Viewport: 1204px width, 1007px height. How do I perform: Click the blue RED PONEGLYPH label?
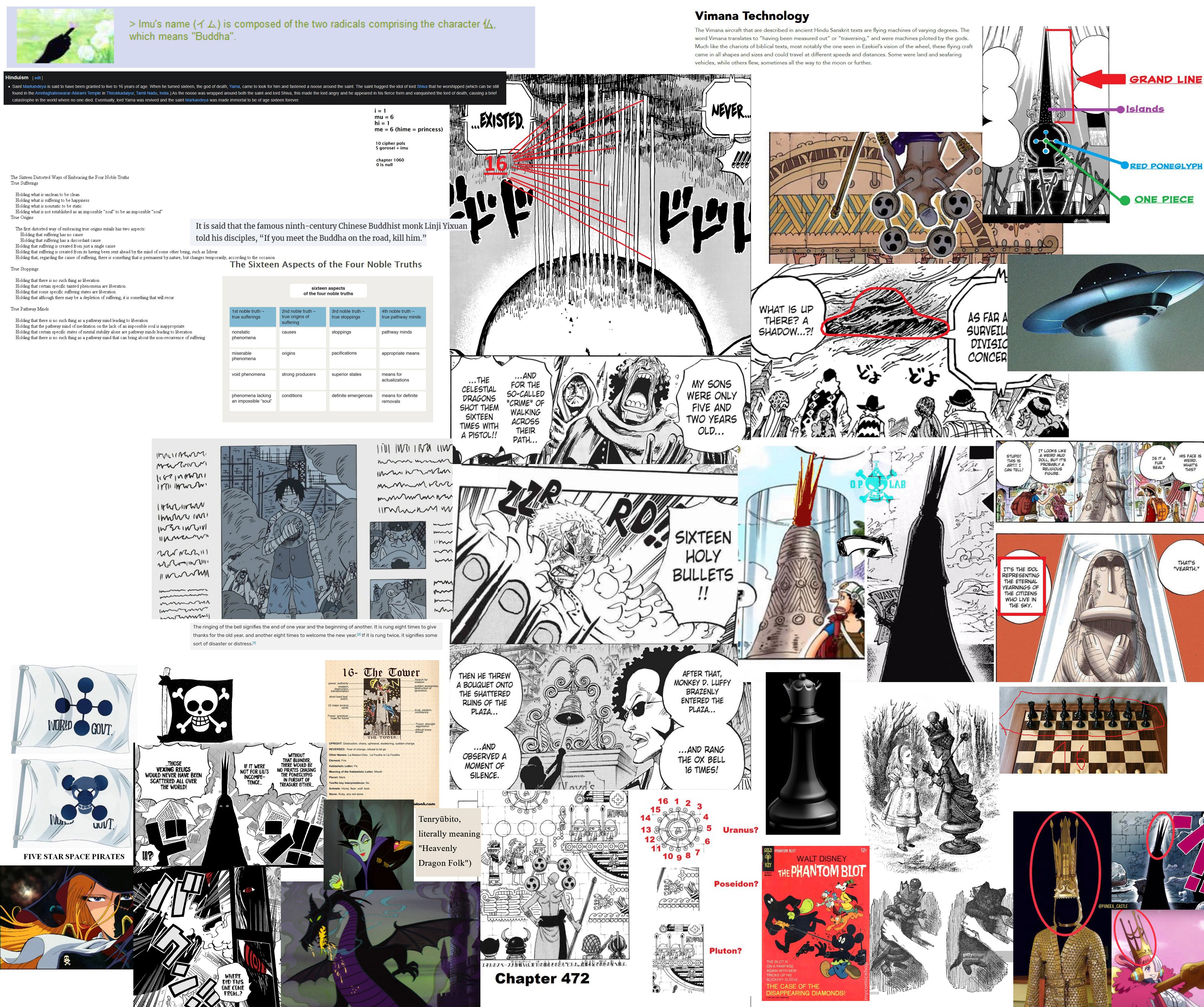1165,166
